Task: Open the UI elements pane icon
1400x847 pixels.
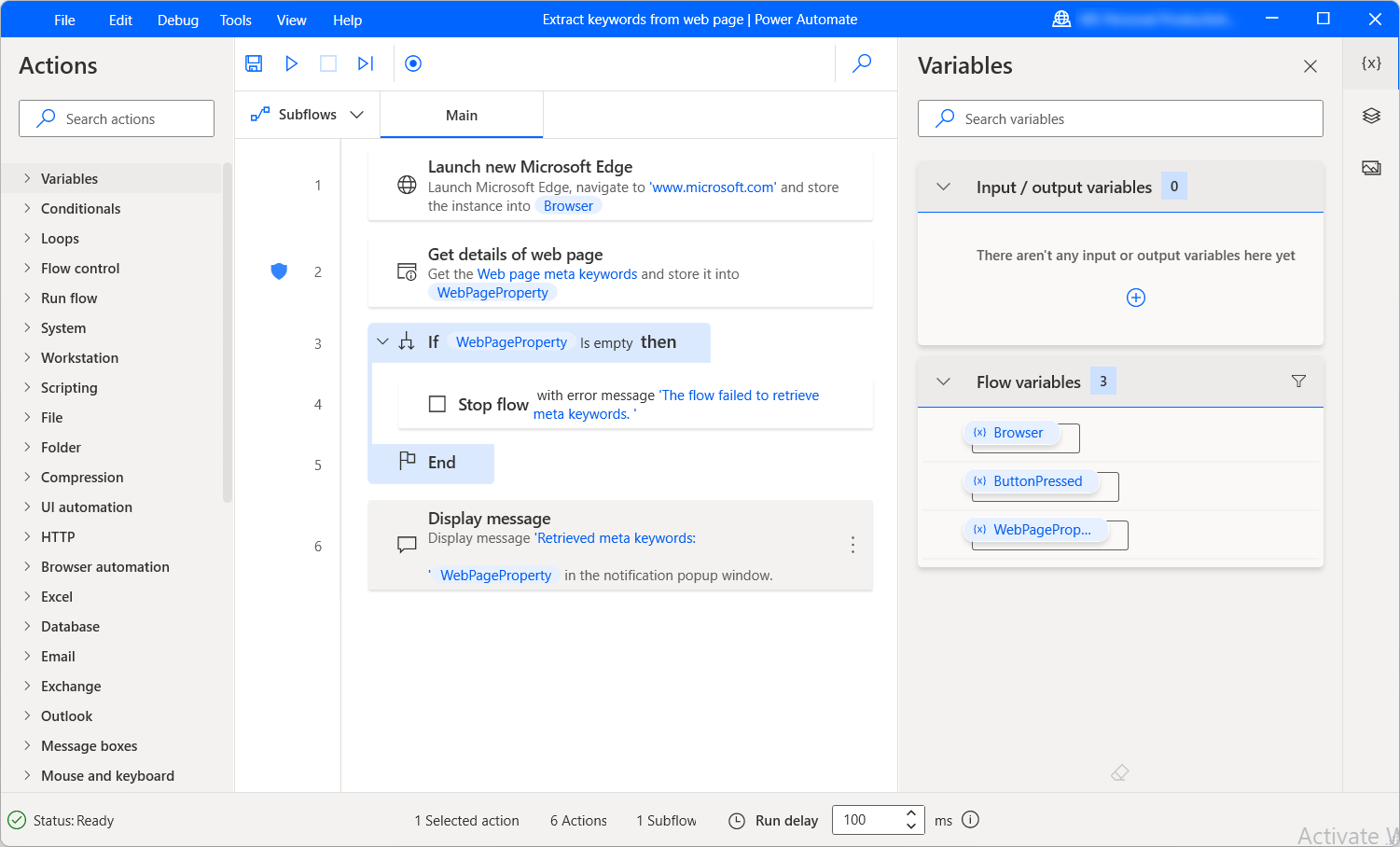Action: point(1371,116)
